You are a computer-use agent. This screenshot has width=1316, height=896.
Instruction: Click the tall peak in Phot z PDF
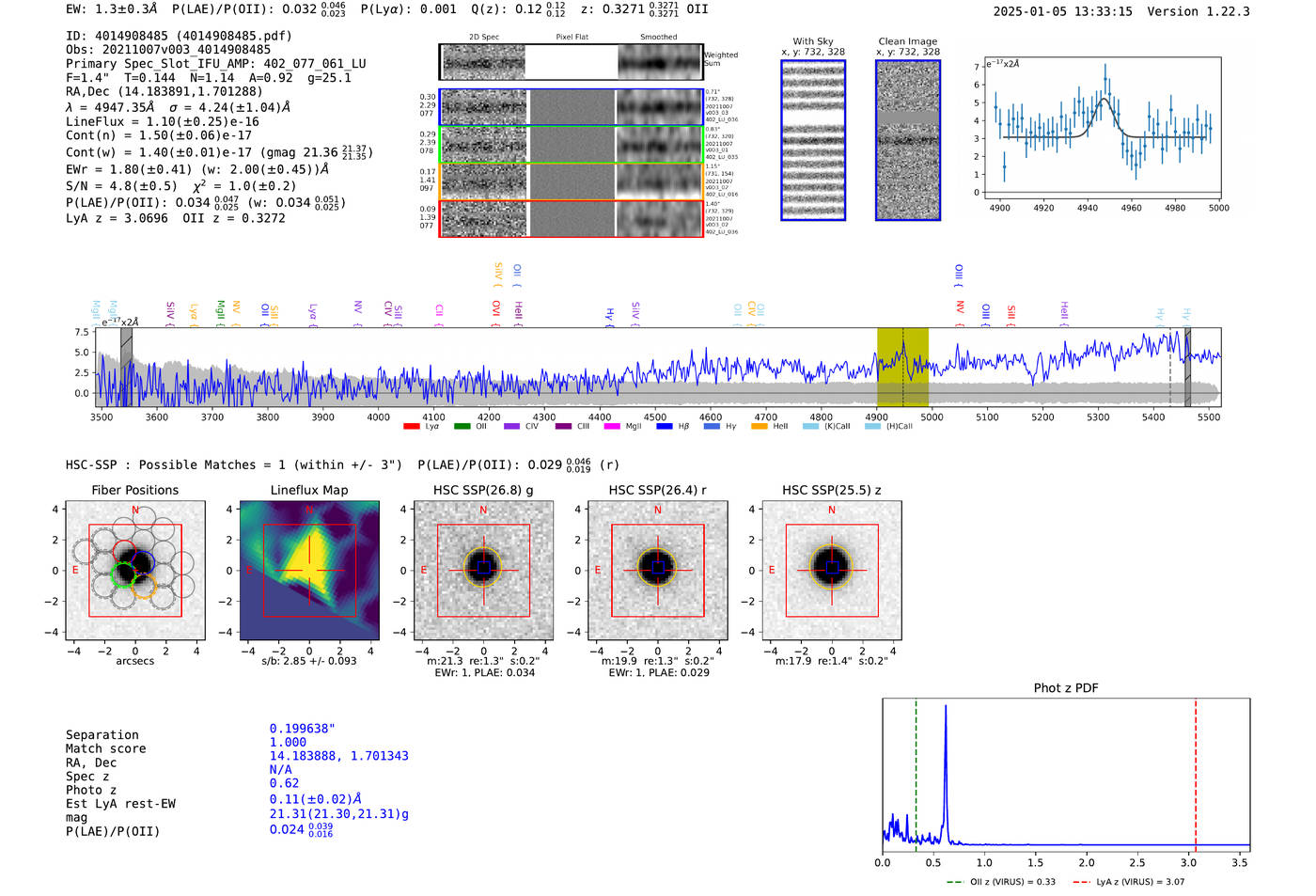pyautogui.click(x=945, y=707)
